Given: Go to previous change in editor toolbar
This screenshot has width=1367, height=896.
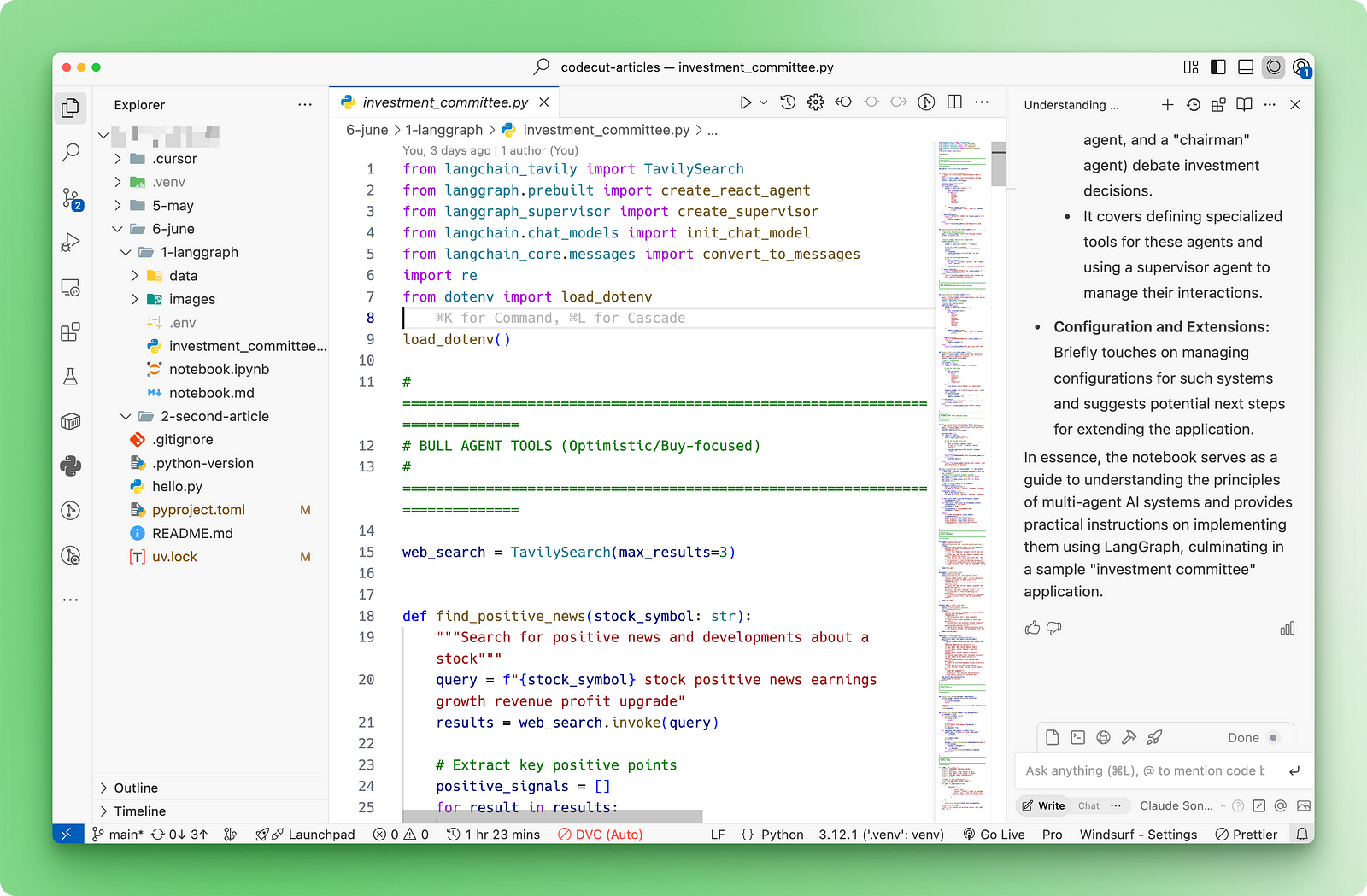Looking at the screenshot, I should (843, 102).
